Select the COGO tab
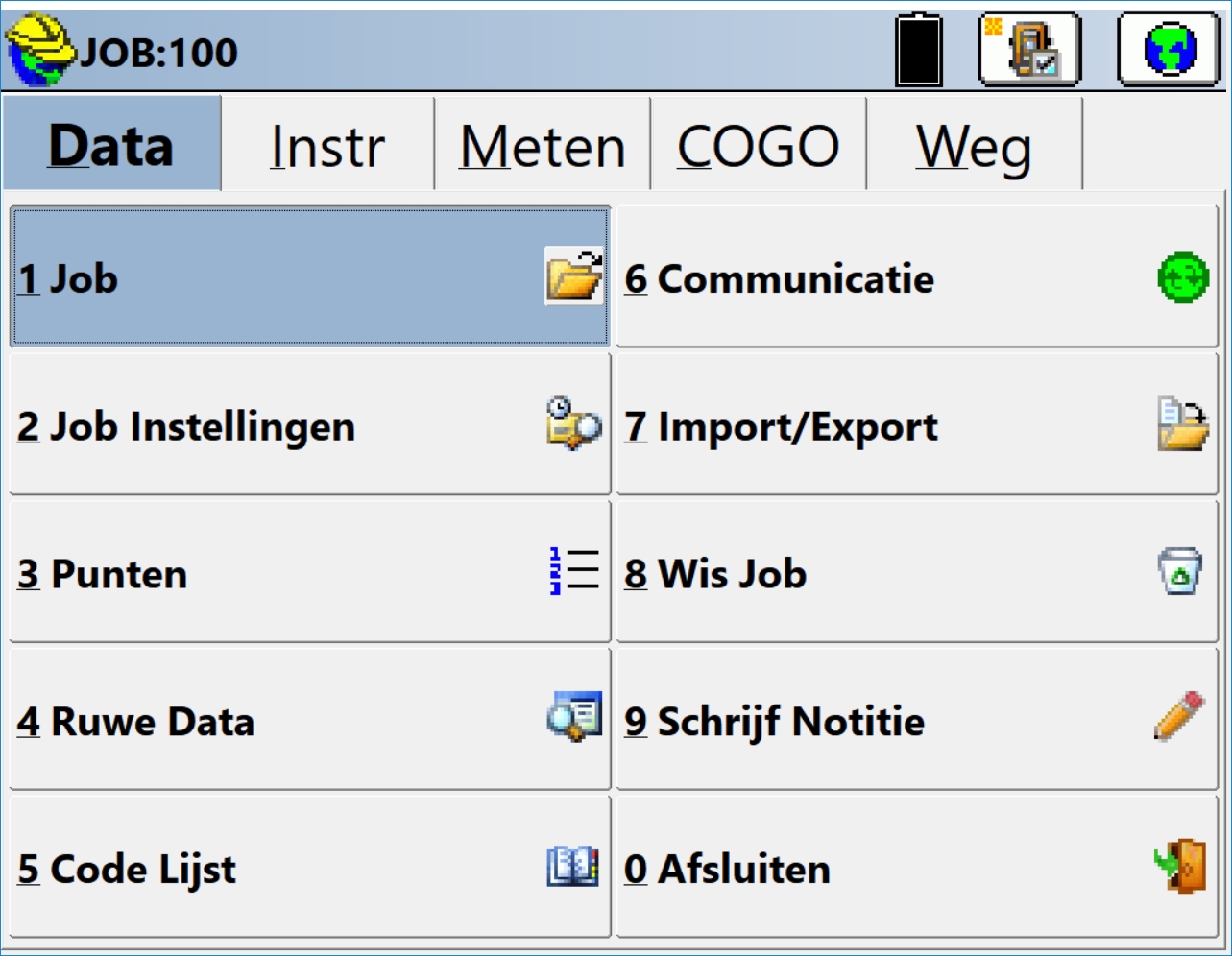Image resolution: width=1232 pixels, height=956 pixels. pyautogui.click(x=759, y=146)
